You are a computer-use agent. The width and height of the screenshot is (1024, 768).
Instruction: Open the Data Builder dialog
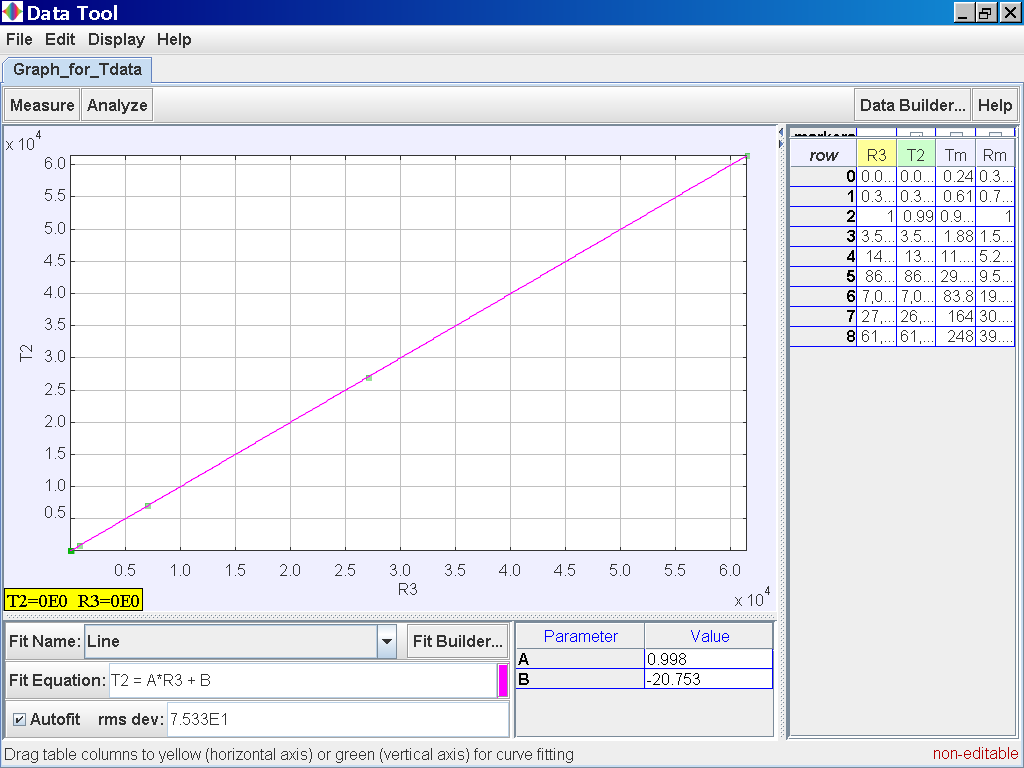pos(912,105)
